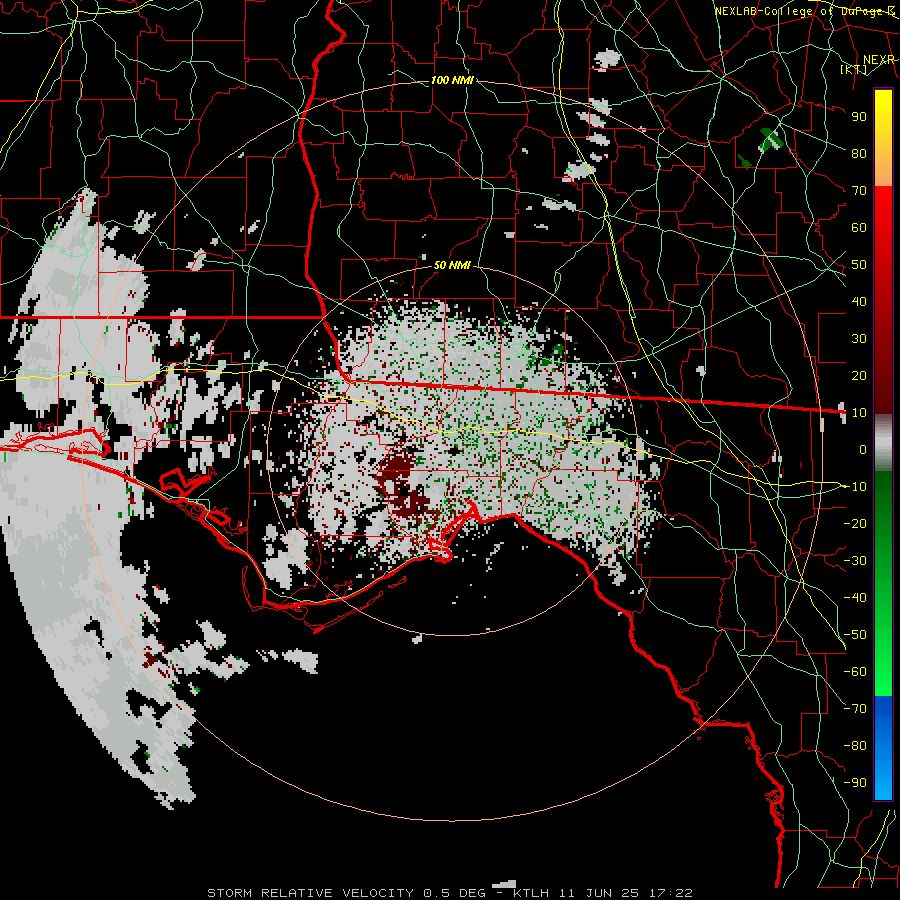Viewport: 900px width, 900px height.
Task: Click STORM RELATIVE VELOCITY caption text
Action: click(x=310, y=893)
